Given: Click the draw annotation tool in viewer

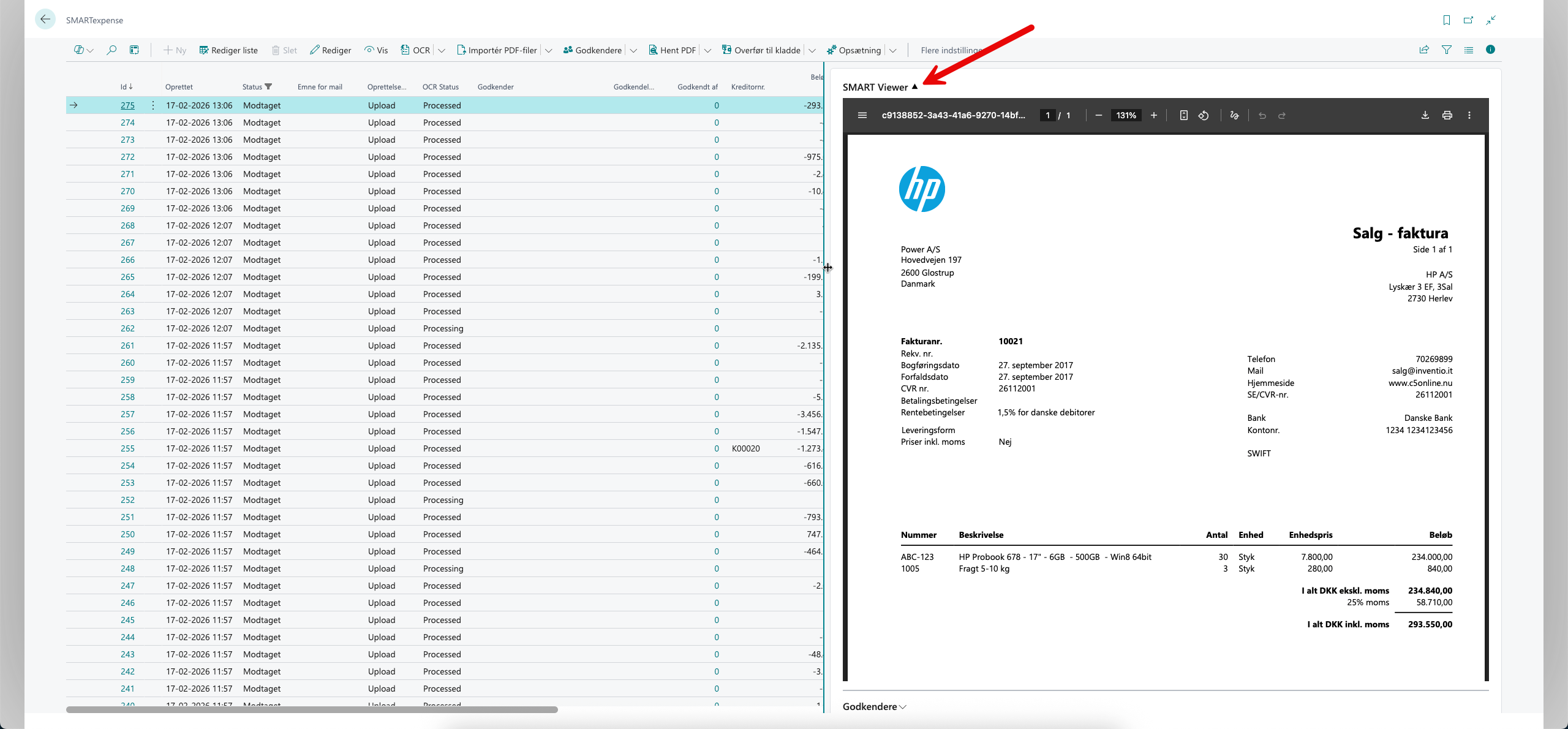Looking at the screenshot, I should 1234,115.
